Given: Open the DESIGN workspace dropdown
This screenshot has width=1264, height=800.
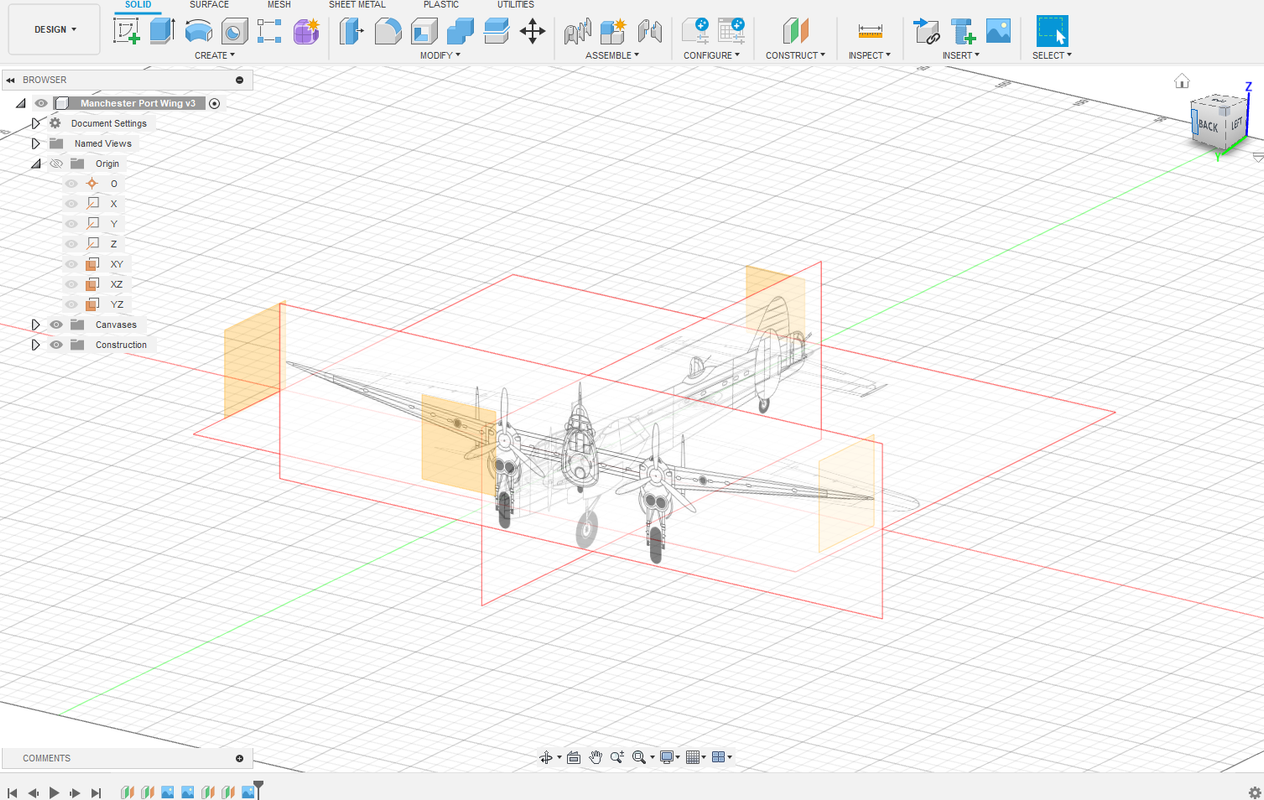Looking at the screenshot, I should click(x=55, y=30).
